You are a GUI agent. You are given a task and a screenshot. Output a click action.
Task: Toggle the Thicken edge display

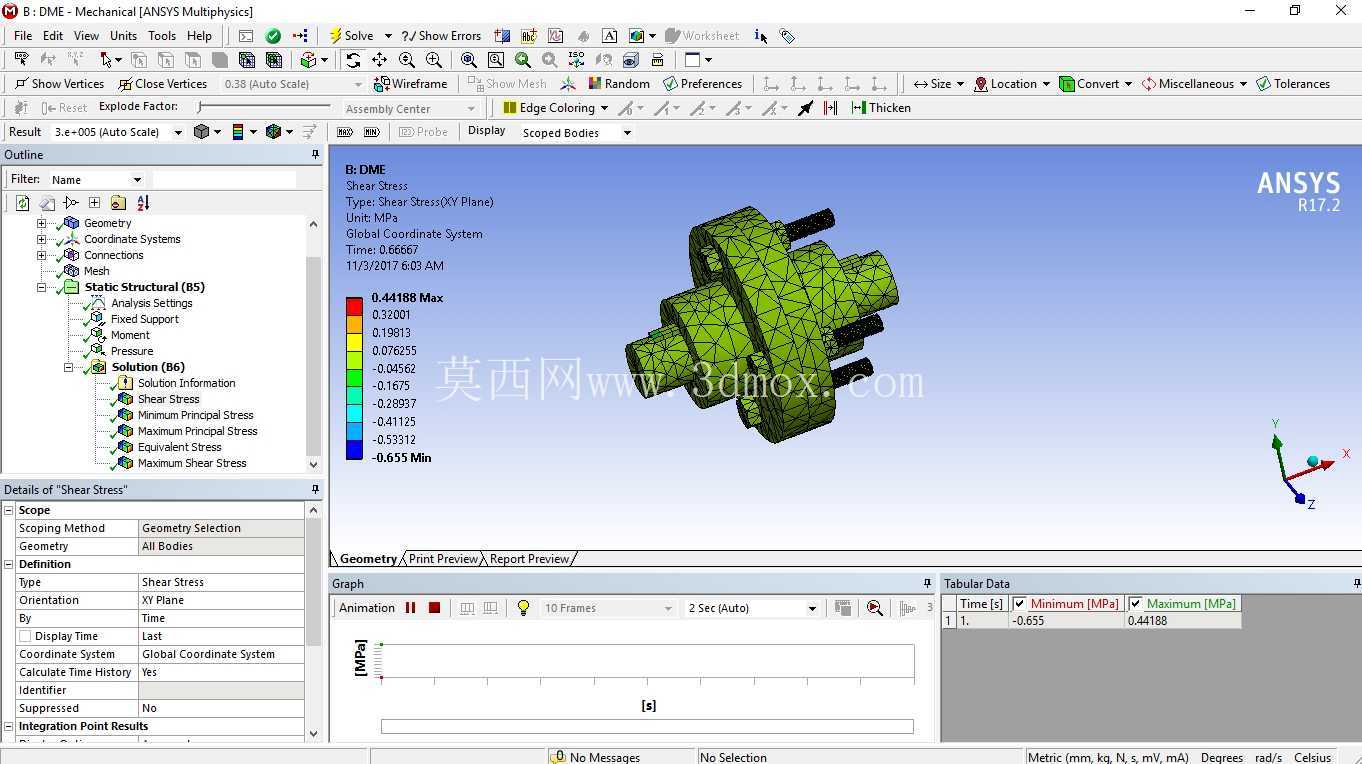pos(880,108)
